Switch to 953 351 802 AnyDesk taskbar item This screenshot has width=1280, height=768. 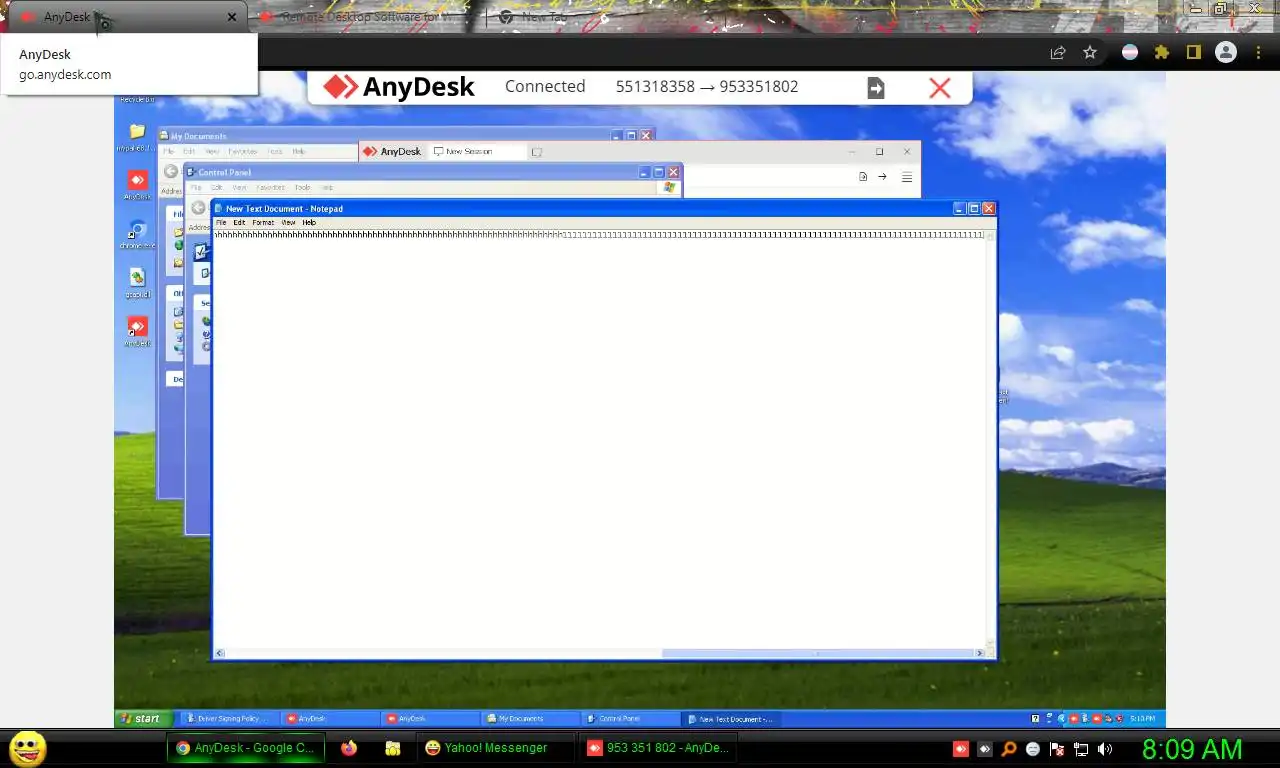658,747
